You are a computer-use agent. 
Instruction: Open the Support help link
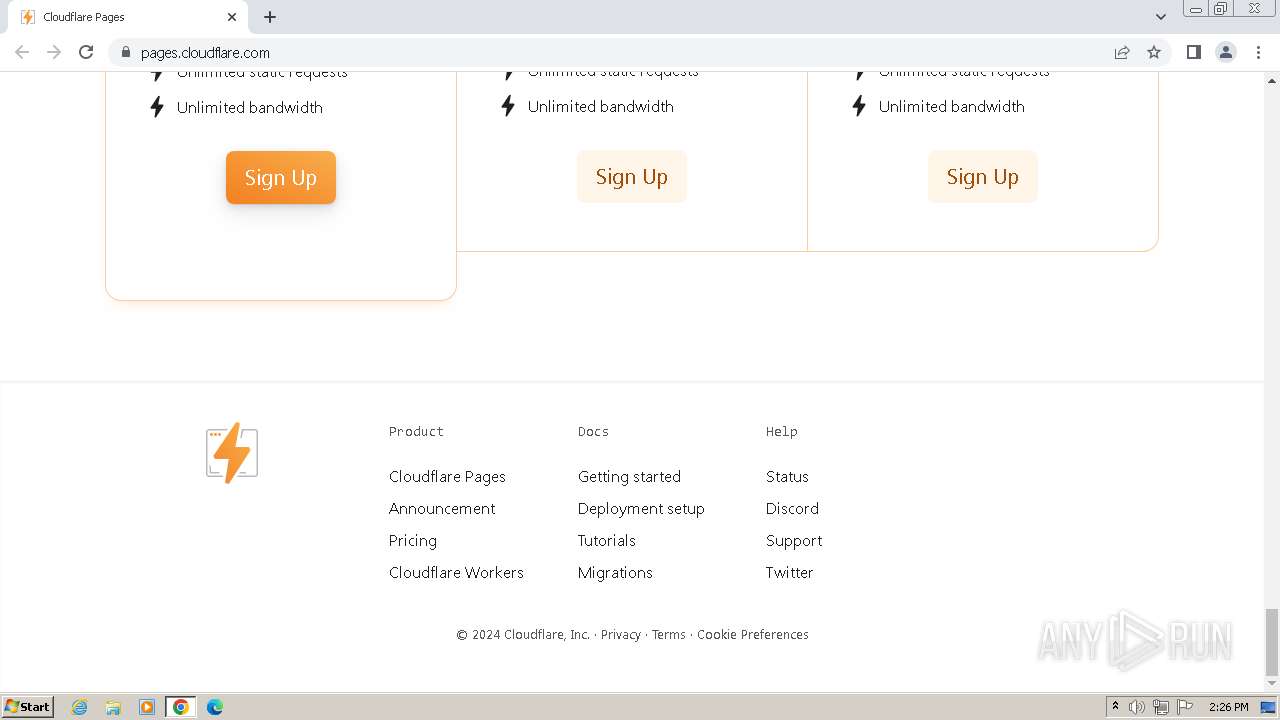click(x=794, y=540)
